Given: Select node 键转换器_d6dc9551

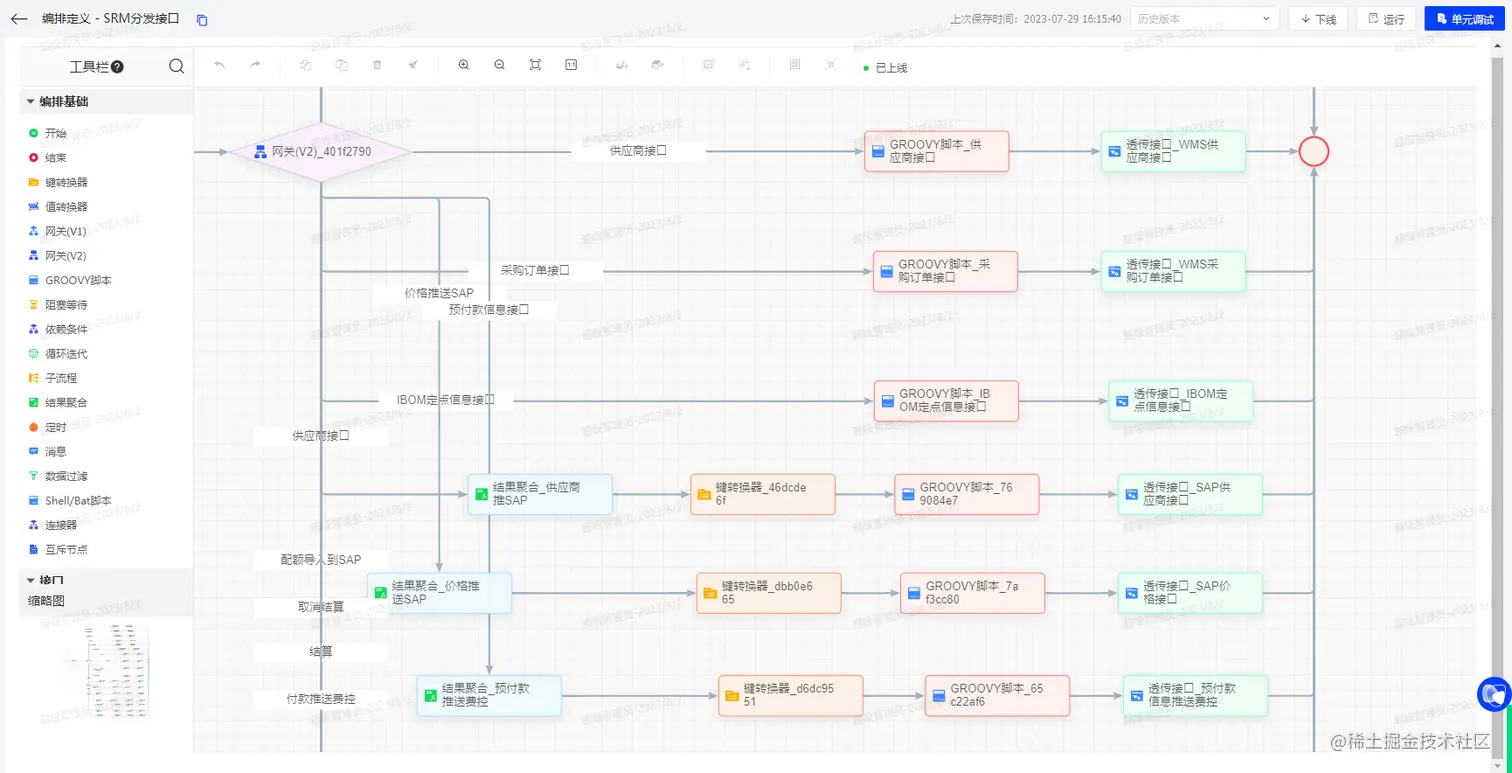Looking at the screenshot, I should [x=791, y=695].
